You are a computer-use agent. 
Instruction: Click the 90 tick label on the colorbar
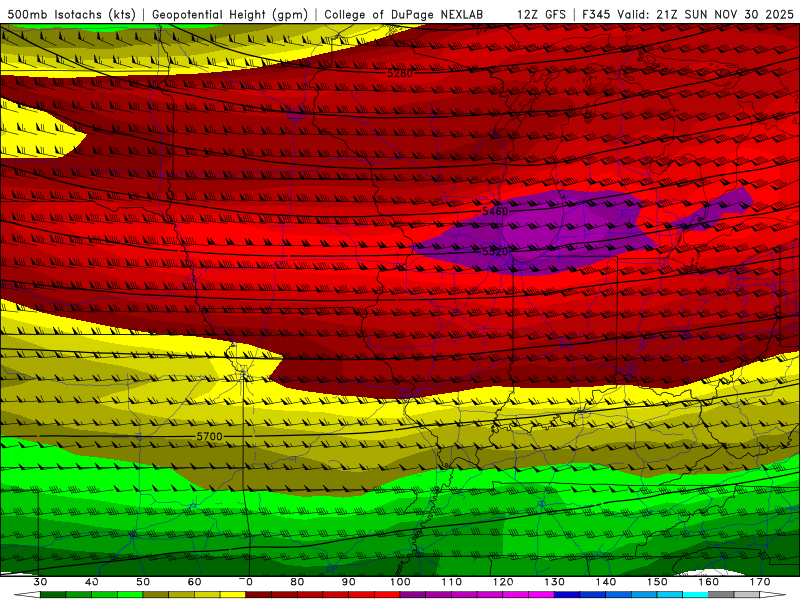(x=348, y=582)
